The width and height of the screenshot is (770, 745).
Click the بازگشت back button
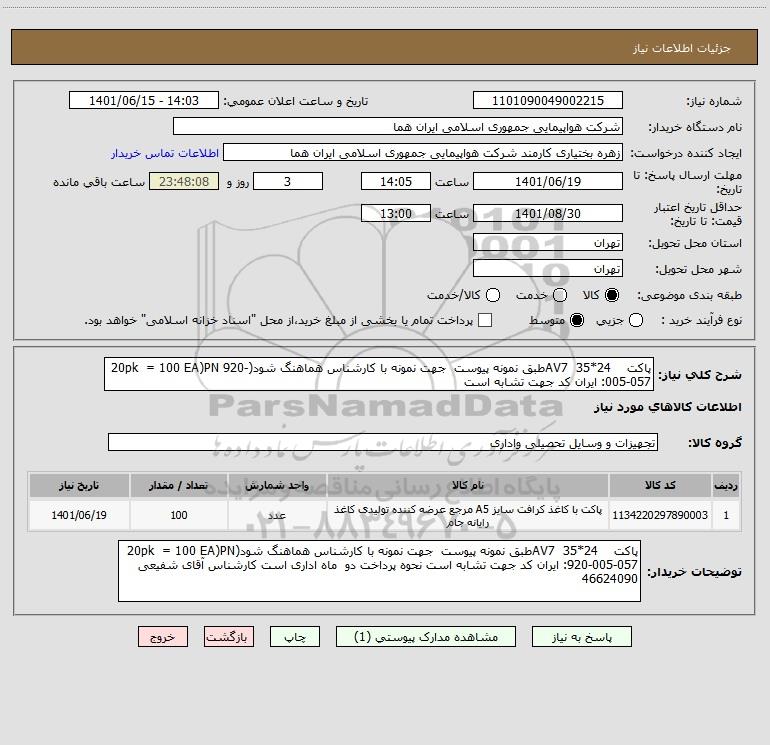(x=229, y=637)
